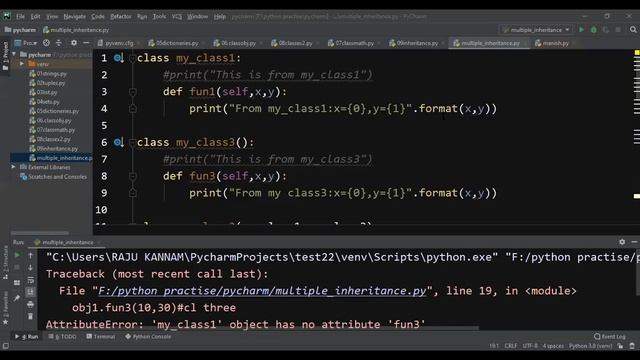Start debugging with the bug icon
Viewport: 640px width, 360px height.
pos(593,30)
